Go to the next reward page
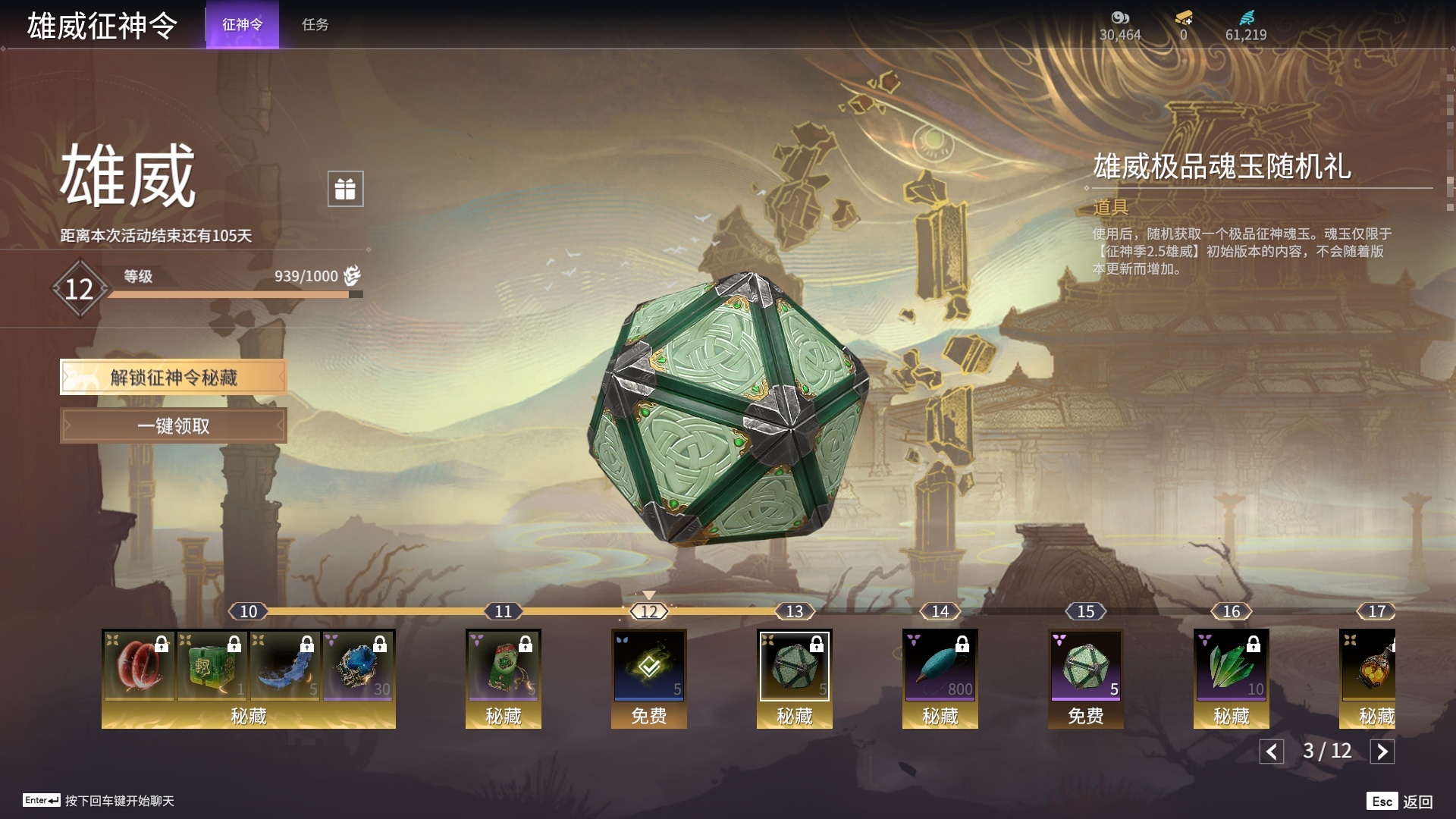1456x819 pixels. coord(1382,752)
